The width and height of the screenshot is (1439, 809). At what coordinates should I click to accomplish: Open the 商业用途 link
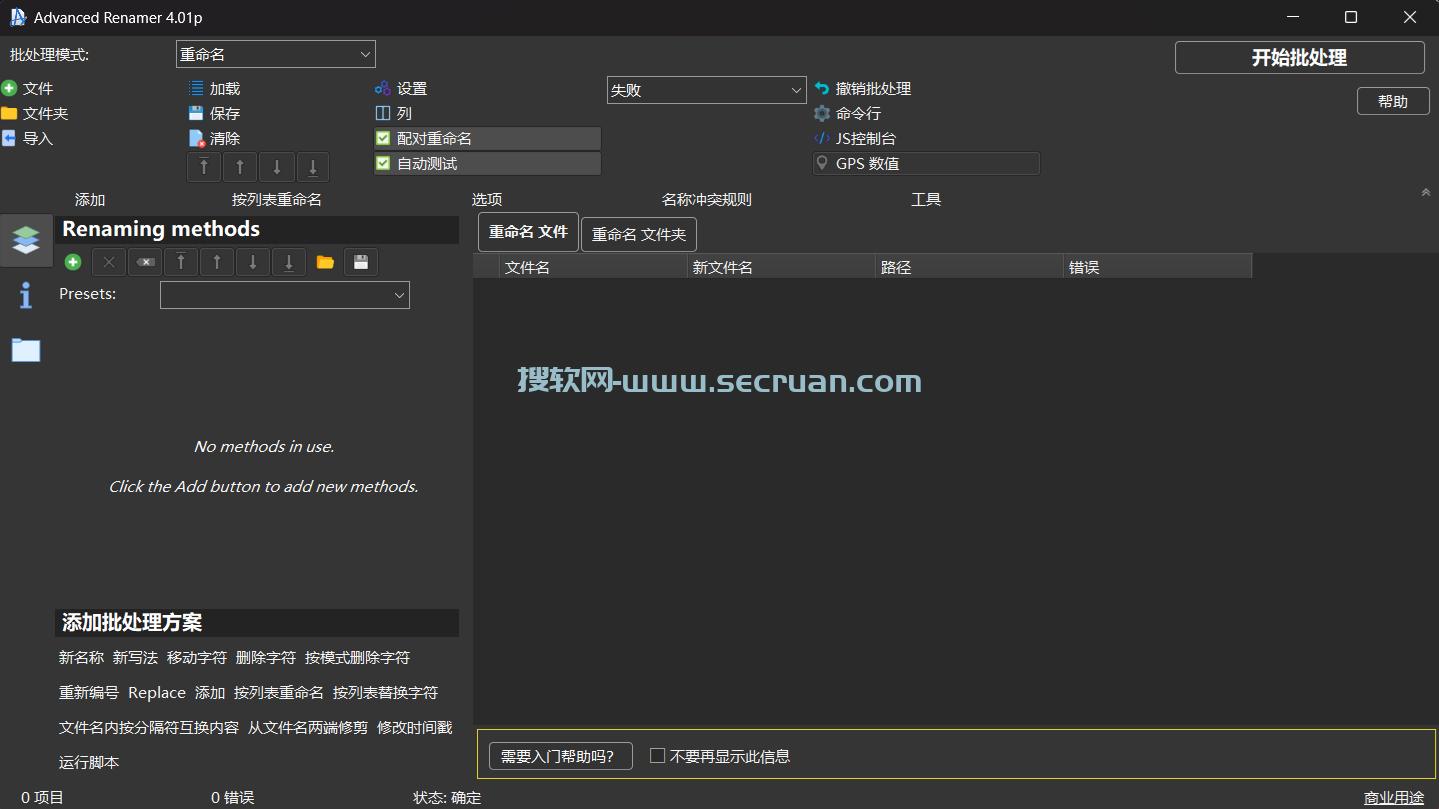(x=1394, y=798)
